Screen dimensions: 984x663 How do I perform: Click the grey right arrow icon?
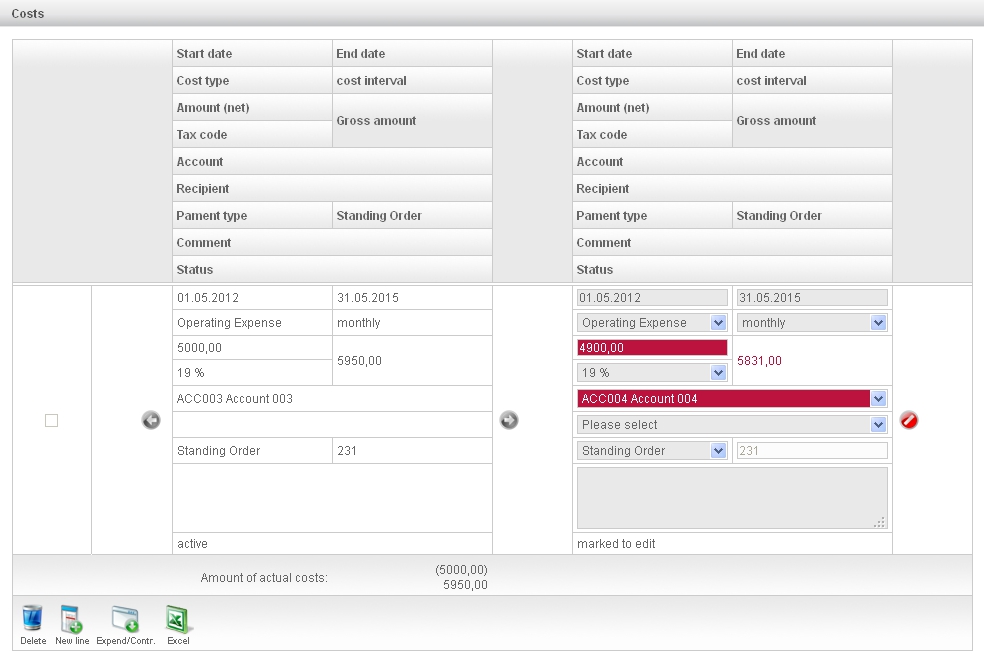click(x=509, y=420)
